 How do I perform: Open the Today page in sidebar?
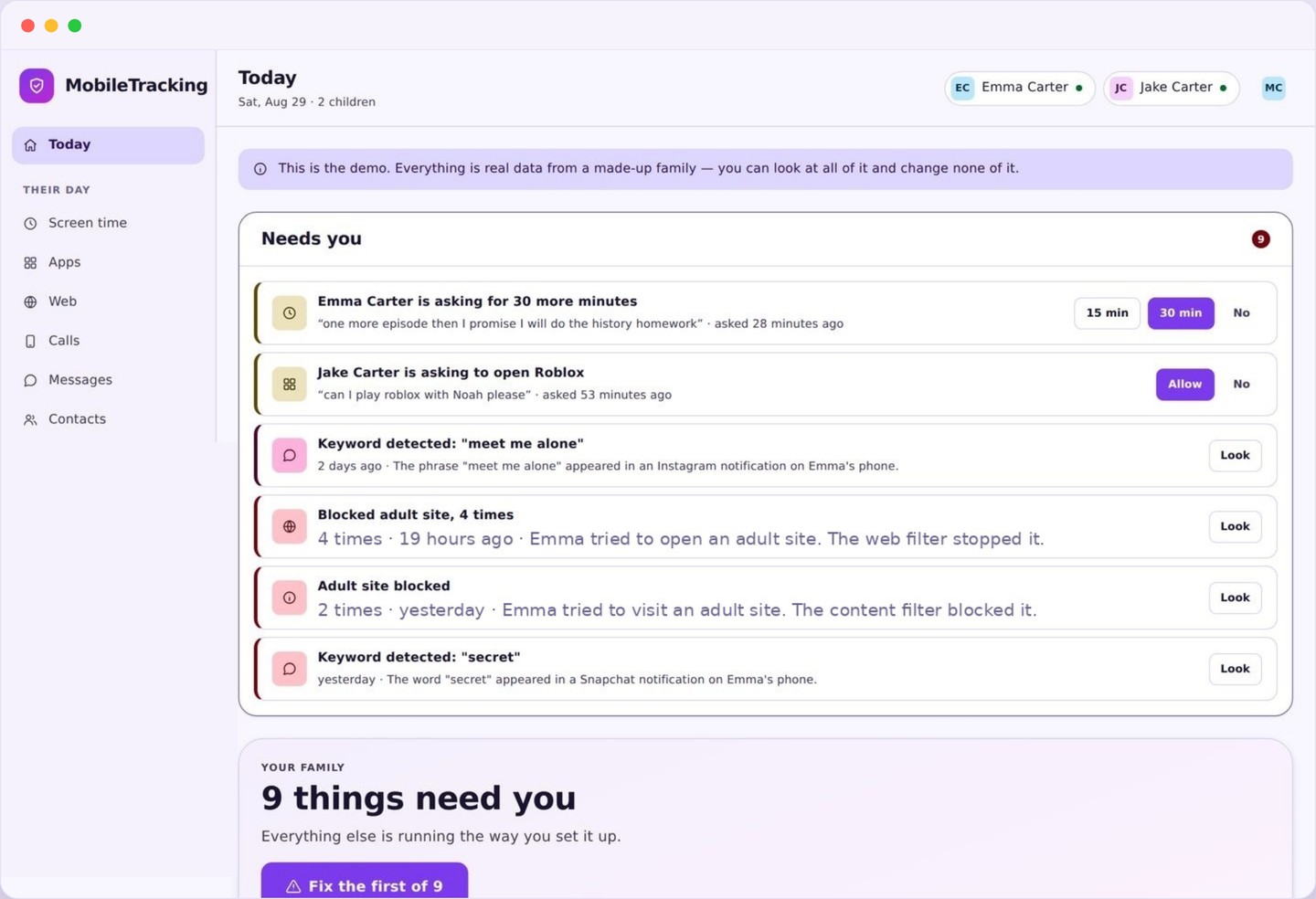coord(108,145)
